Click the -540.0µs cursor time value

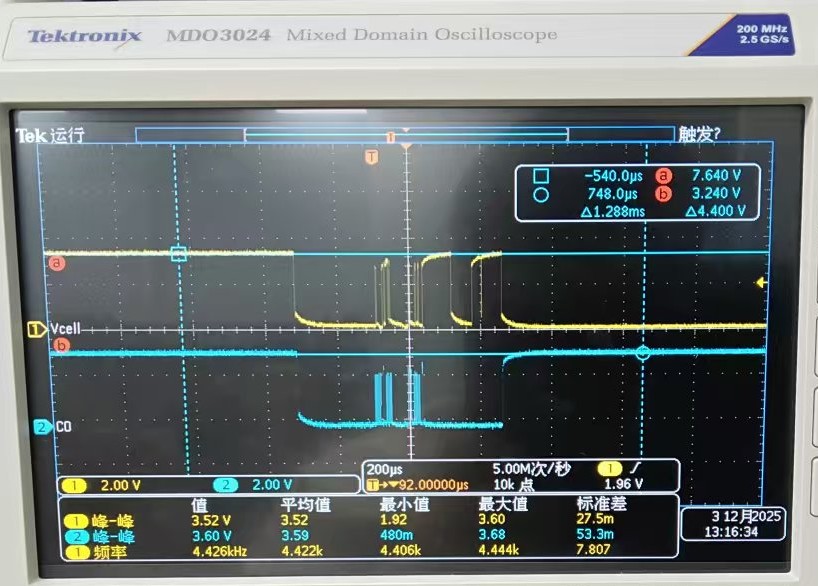[613, 176]
